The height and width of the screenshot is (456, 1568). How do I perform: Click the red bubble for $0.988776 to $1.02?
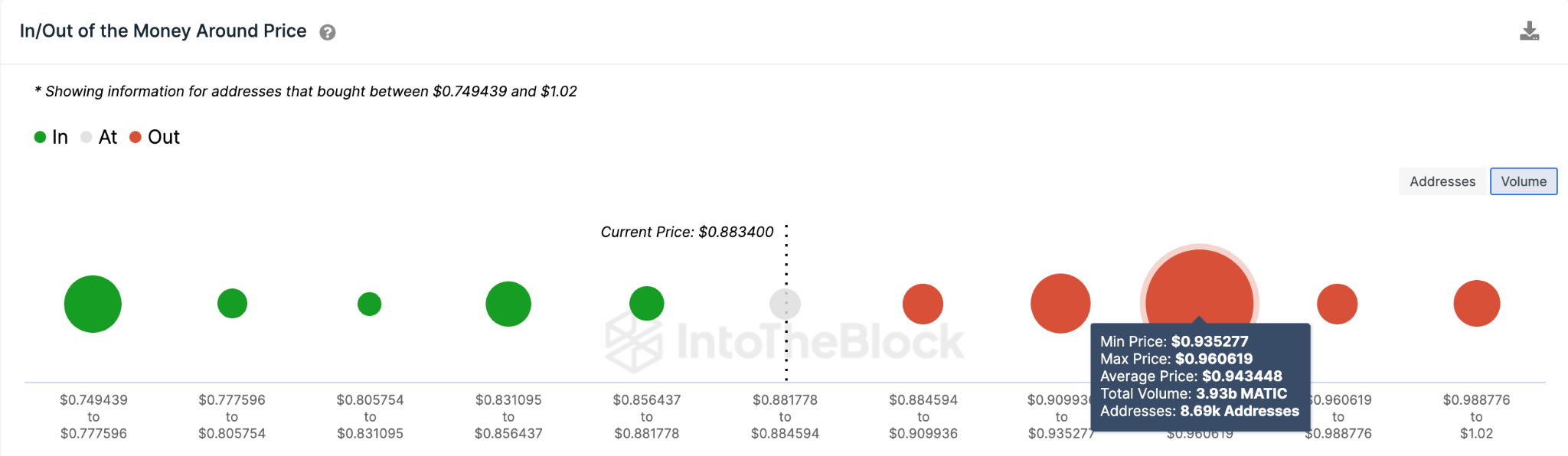pyautogui.click(x=1476, y=304)
